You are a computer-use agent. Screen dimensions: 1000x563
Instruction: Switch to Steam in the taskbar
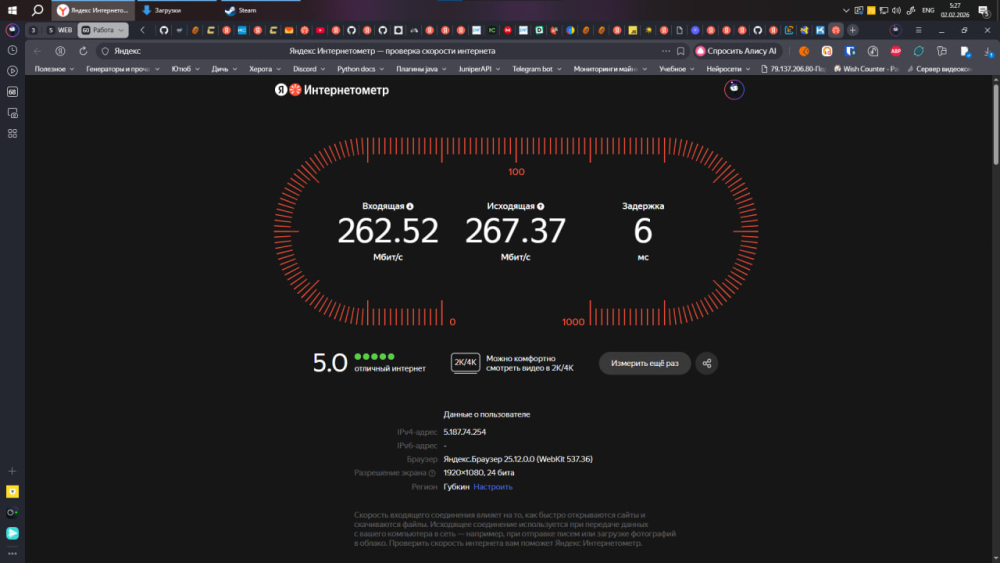click(240, 10)
